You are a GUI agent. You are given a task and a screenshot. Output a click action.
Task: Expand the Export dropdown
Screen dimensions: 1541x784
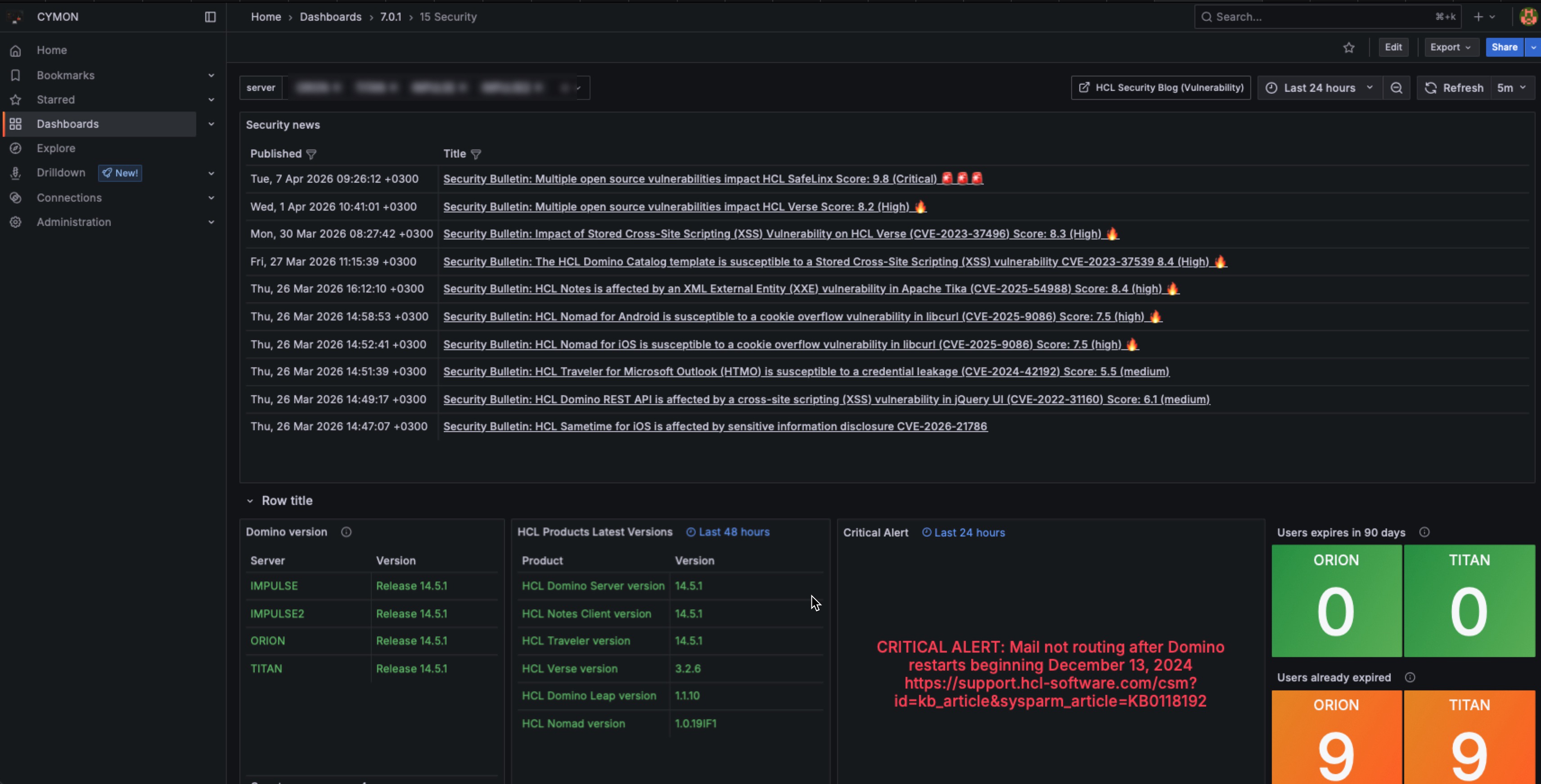[1450, 47]
